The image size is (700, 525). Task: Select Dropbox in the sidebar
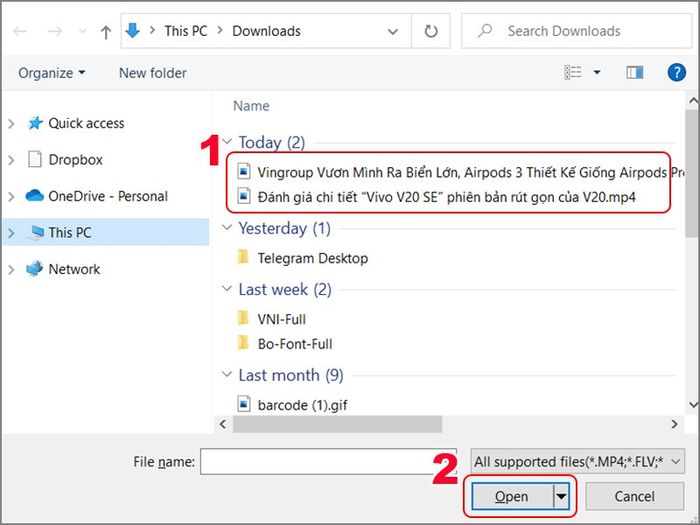75,160
